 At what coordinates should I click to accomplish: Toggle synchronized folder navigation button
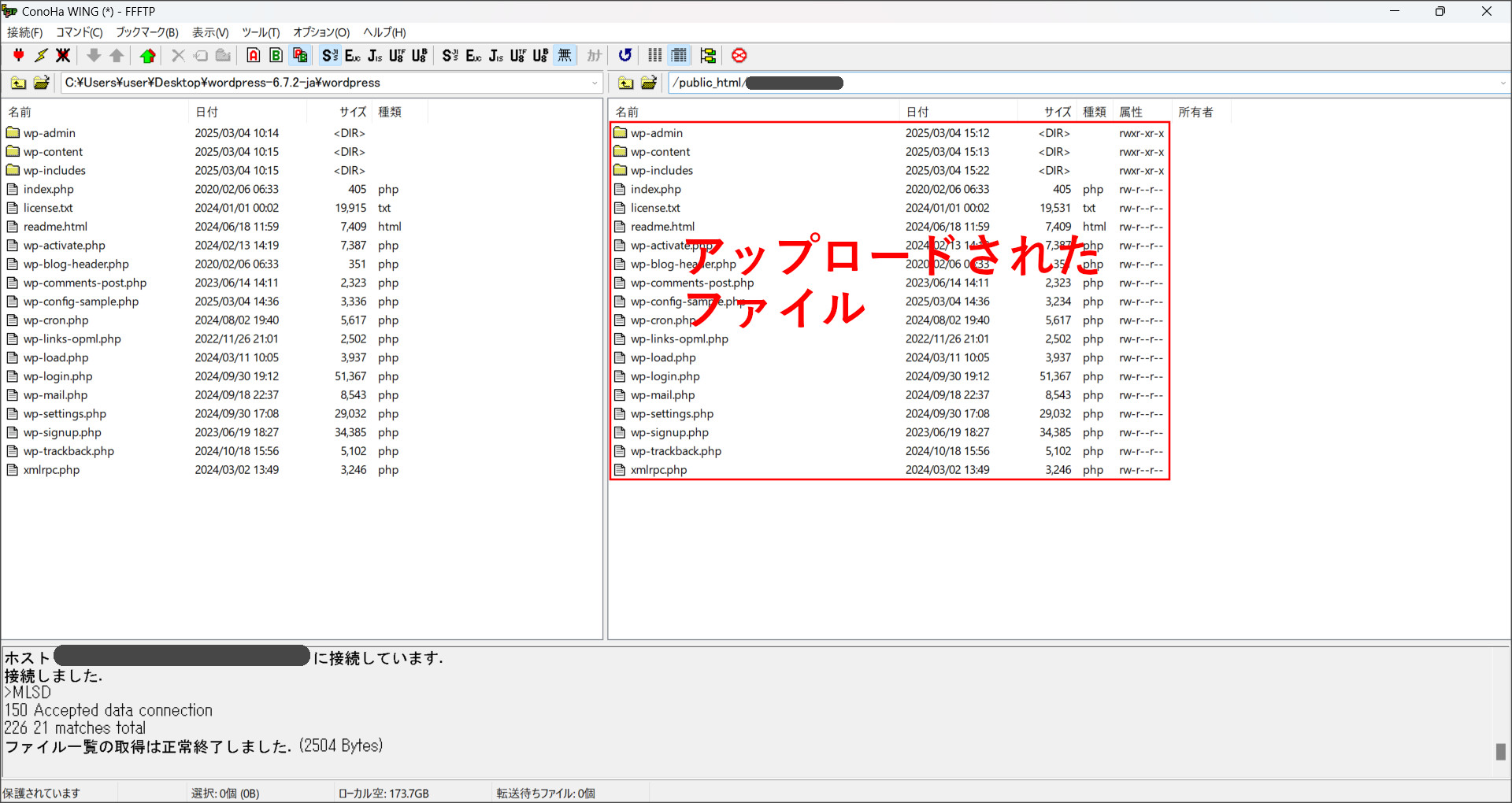pyautogui.click(x=707, y=55)
